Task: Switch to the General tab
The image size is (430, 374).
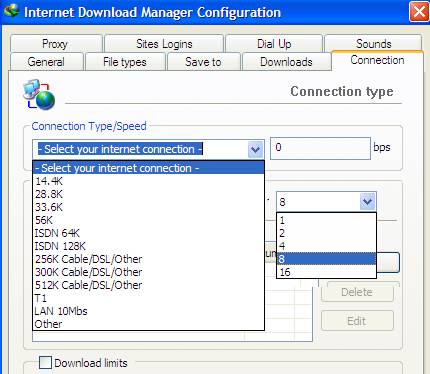Action: pos(46,62)
